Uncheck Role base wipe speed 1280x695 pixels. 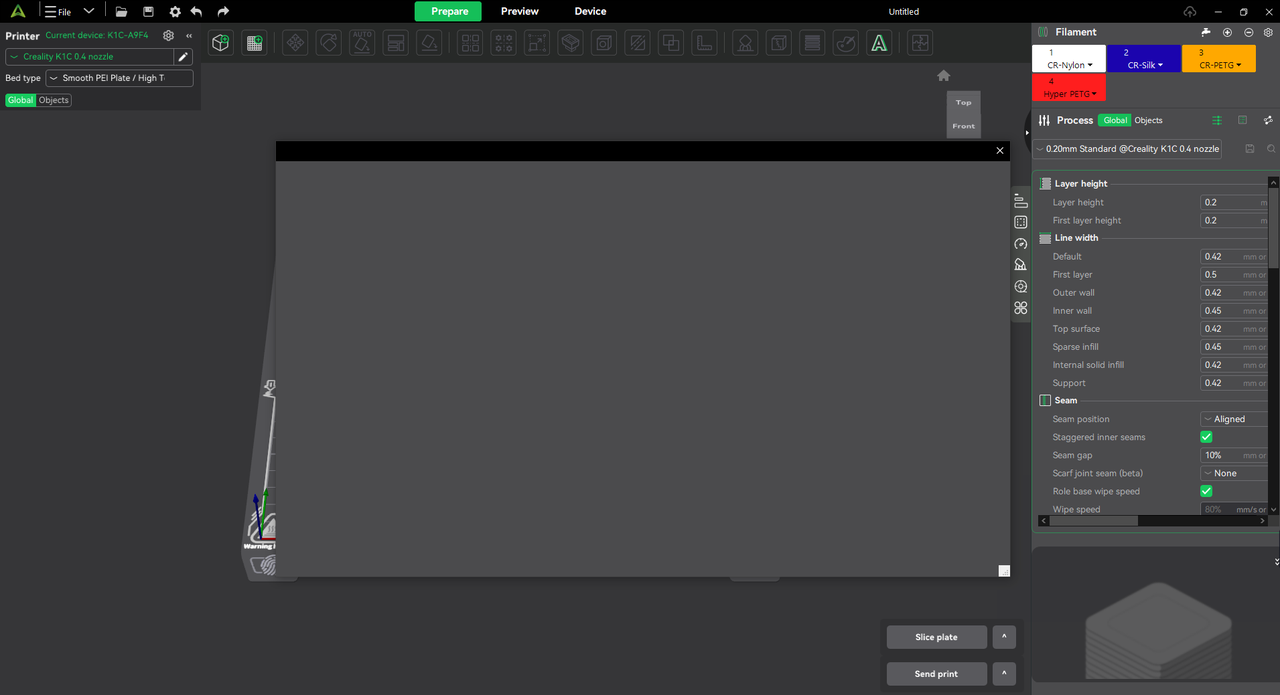click(1206, 491)
